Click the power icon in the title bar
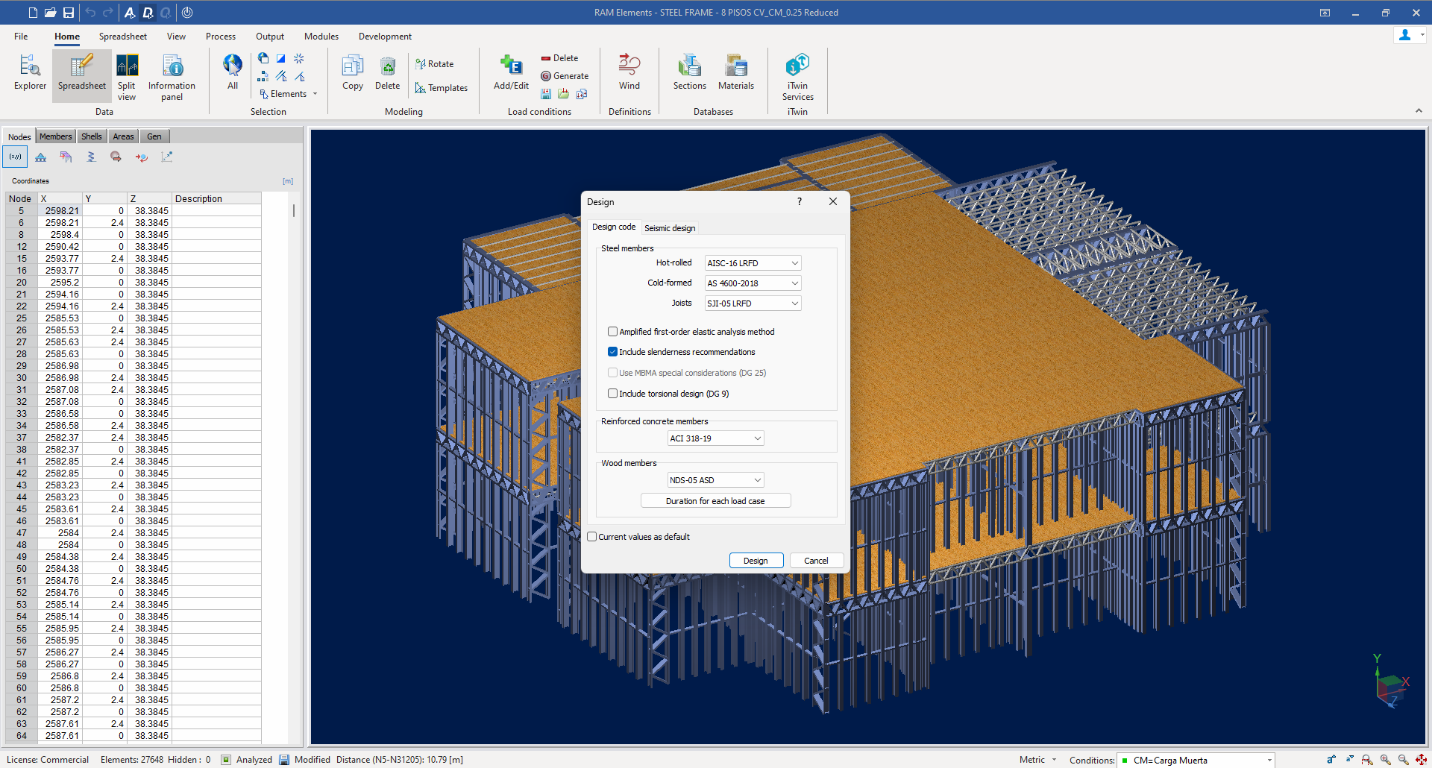 click(187, 13)
